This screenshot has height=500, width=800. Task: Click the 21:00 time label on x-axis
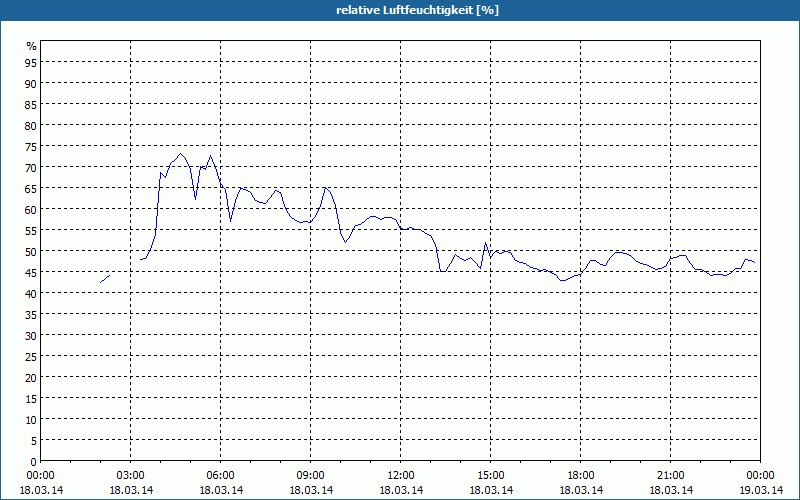(670, 476)
